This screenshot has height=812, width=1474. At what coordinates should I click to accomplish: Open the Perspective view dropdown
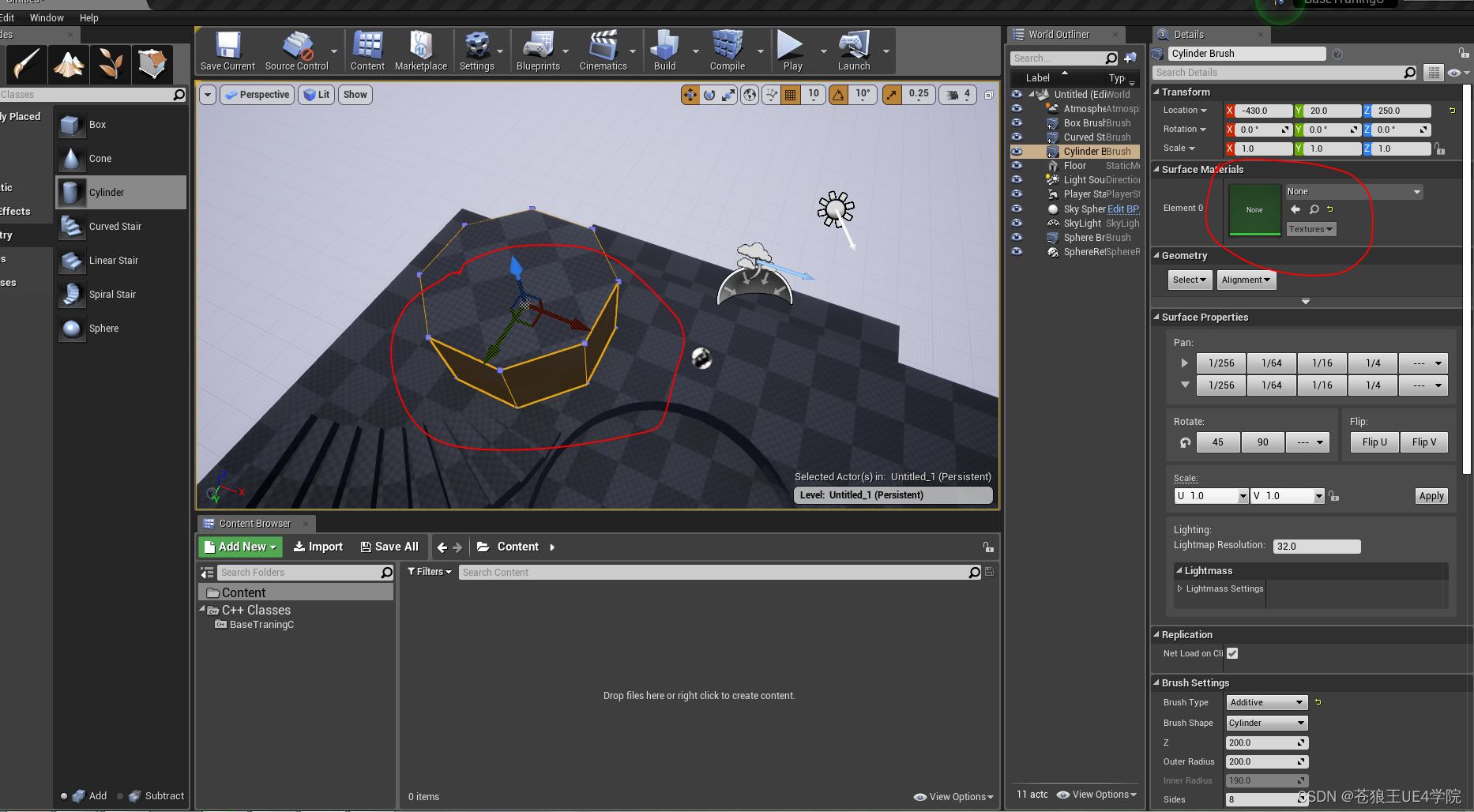tap(257, 94)
